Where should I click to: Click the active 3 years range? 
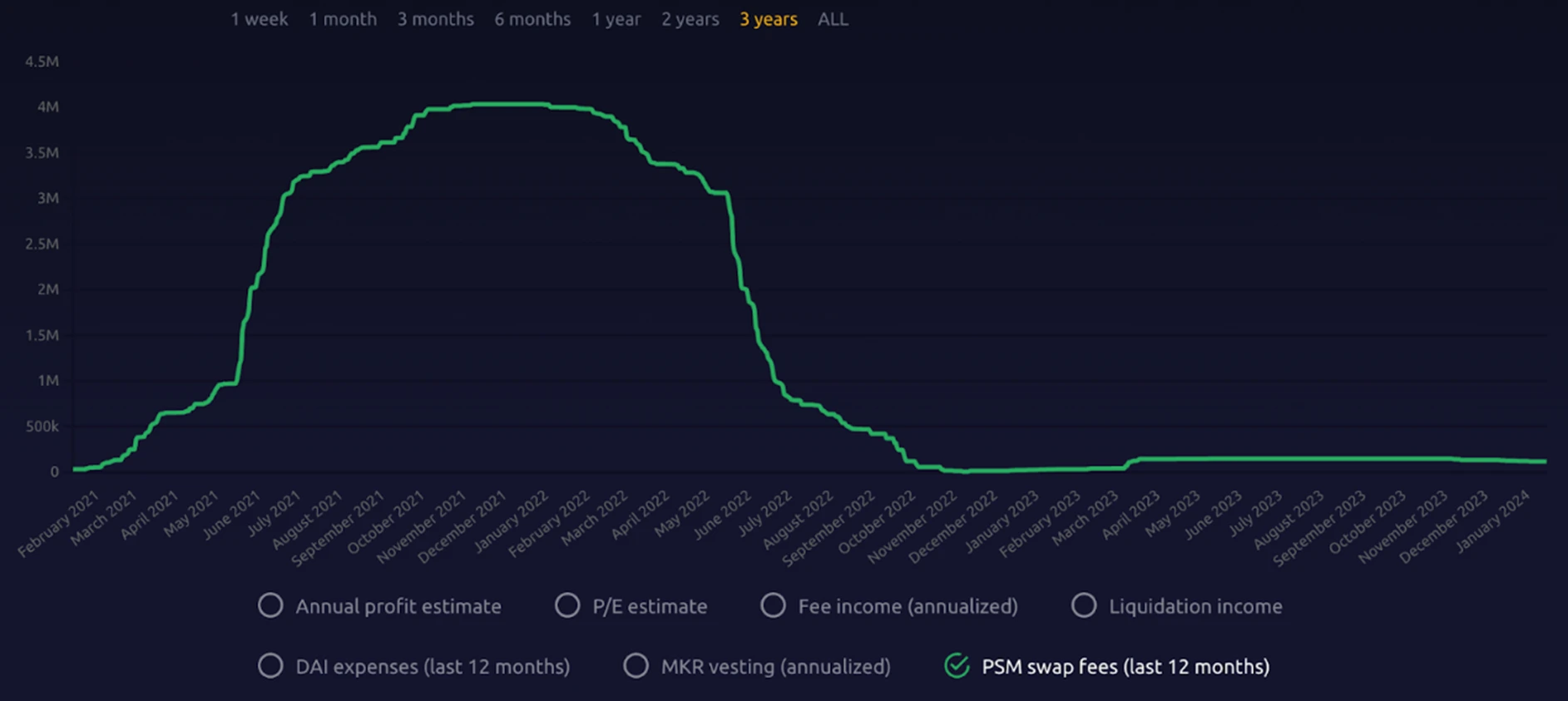click(768, 19)
